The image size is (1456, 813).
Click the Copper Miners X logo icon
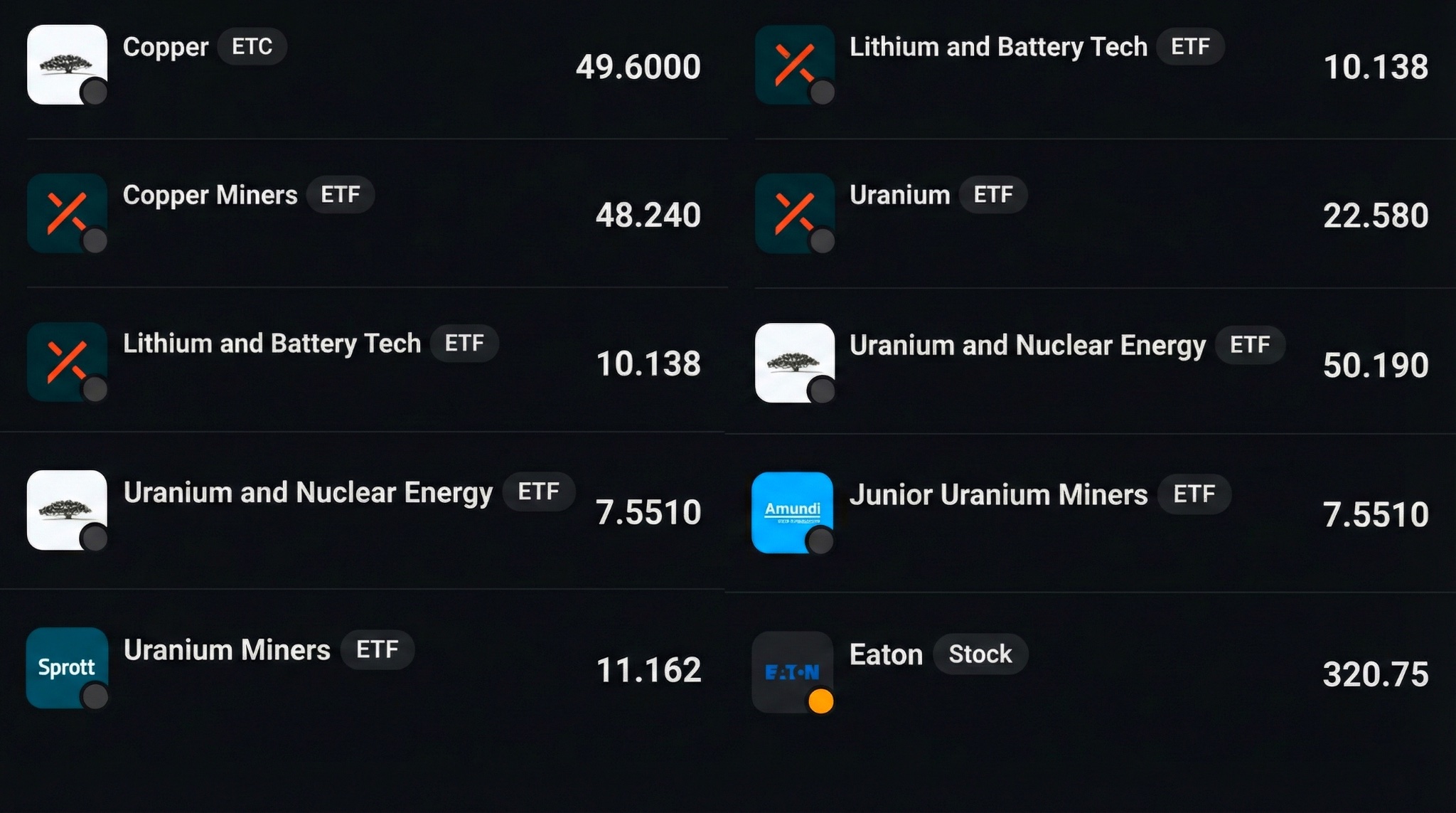coord(67,213)
